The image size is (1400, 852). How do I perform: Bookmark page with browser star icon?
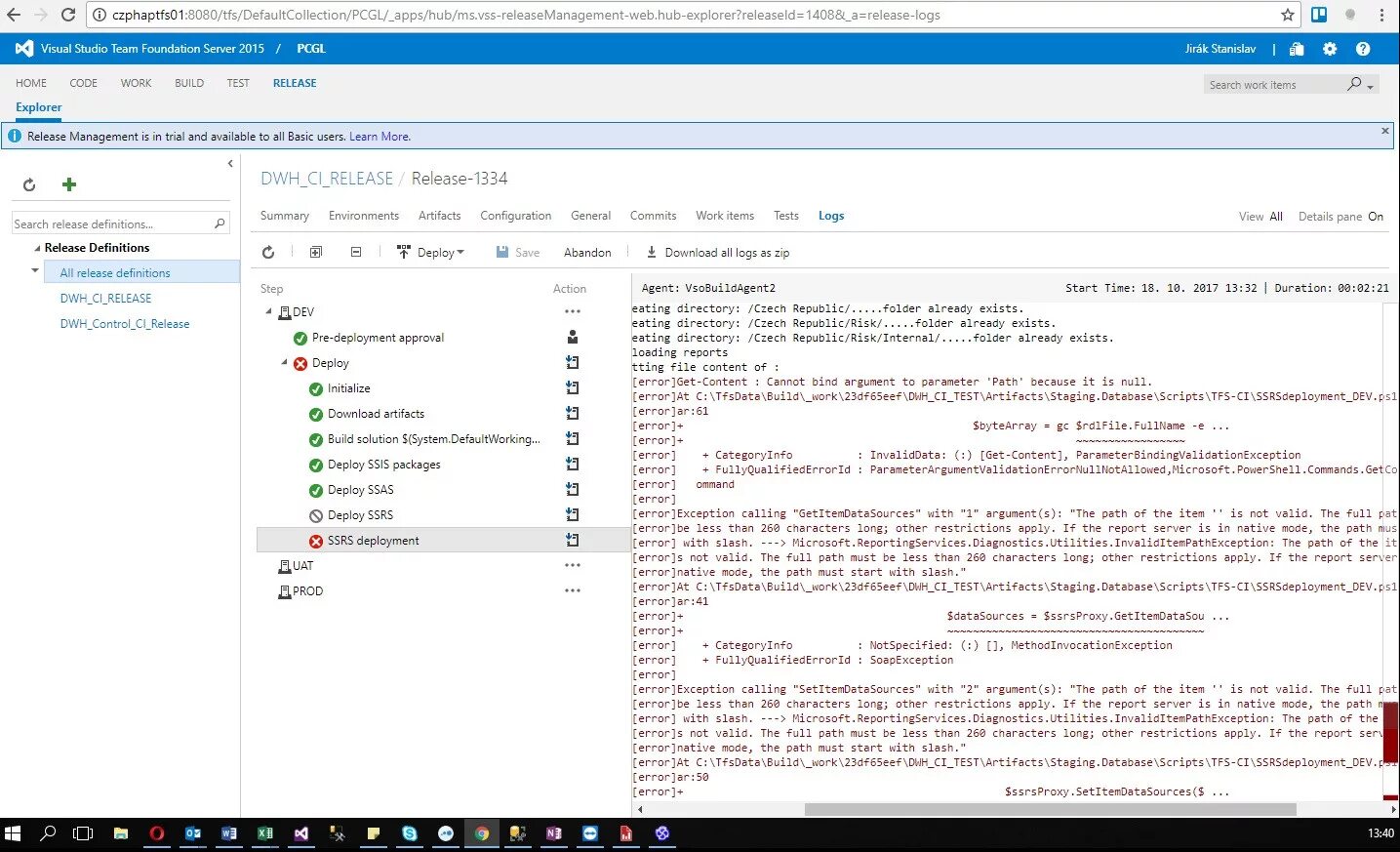1288,15
